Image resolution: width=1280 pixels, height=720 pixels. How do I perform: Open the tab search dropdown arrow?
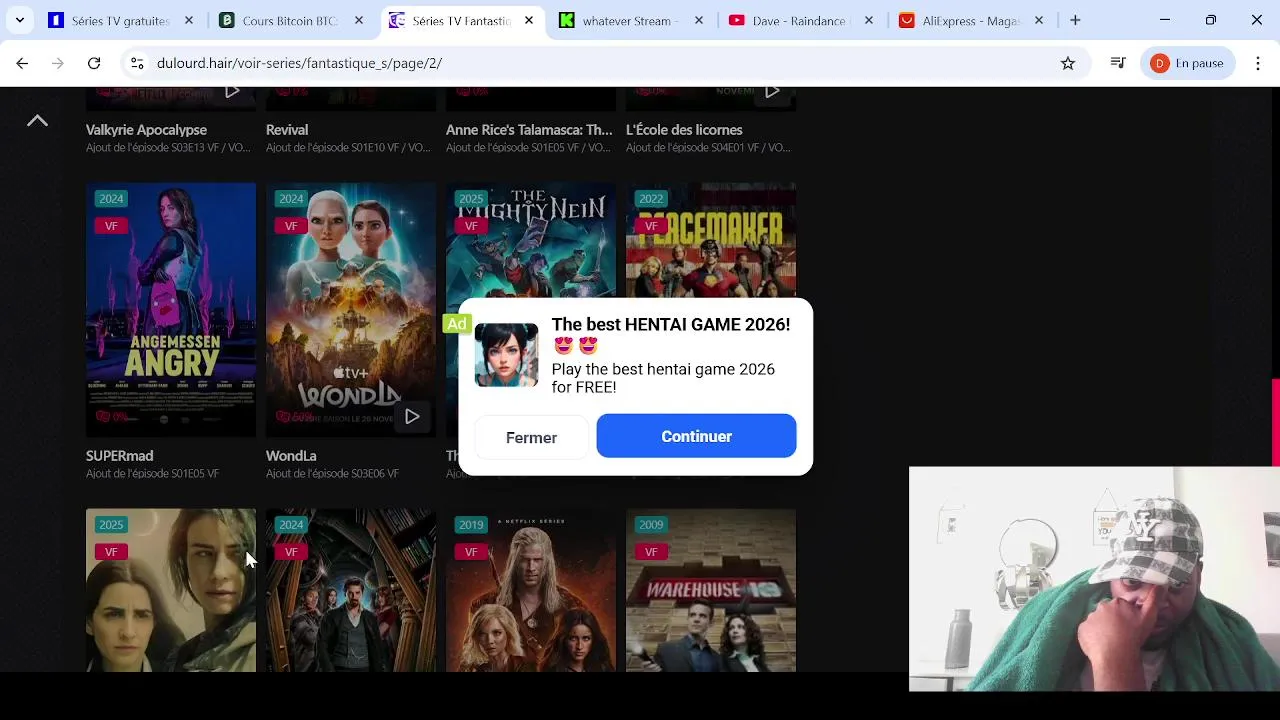19,20
